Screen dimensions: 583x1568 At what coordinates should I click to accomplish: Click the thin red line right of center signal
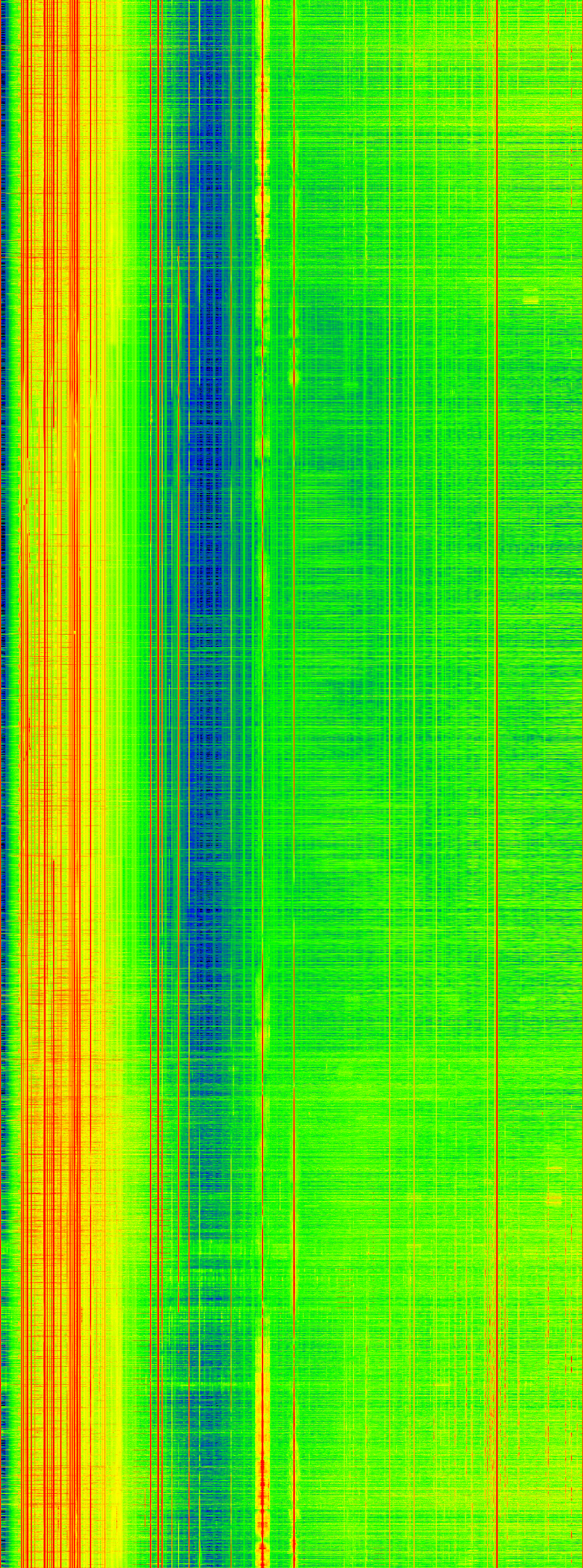(294, 791)
